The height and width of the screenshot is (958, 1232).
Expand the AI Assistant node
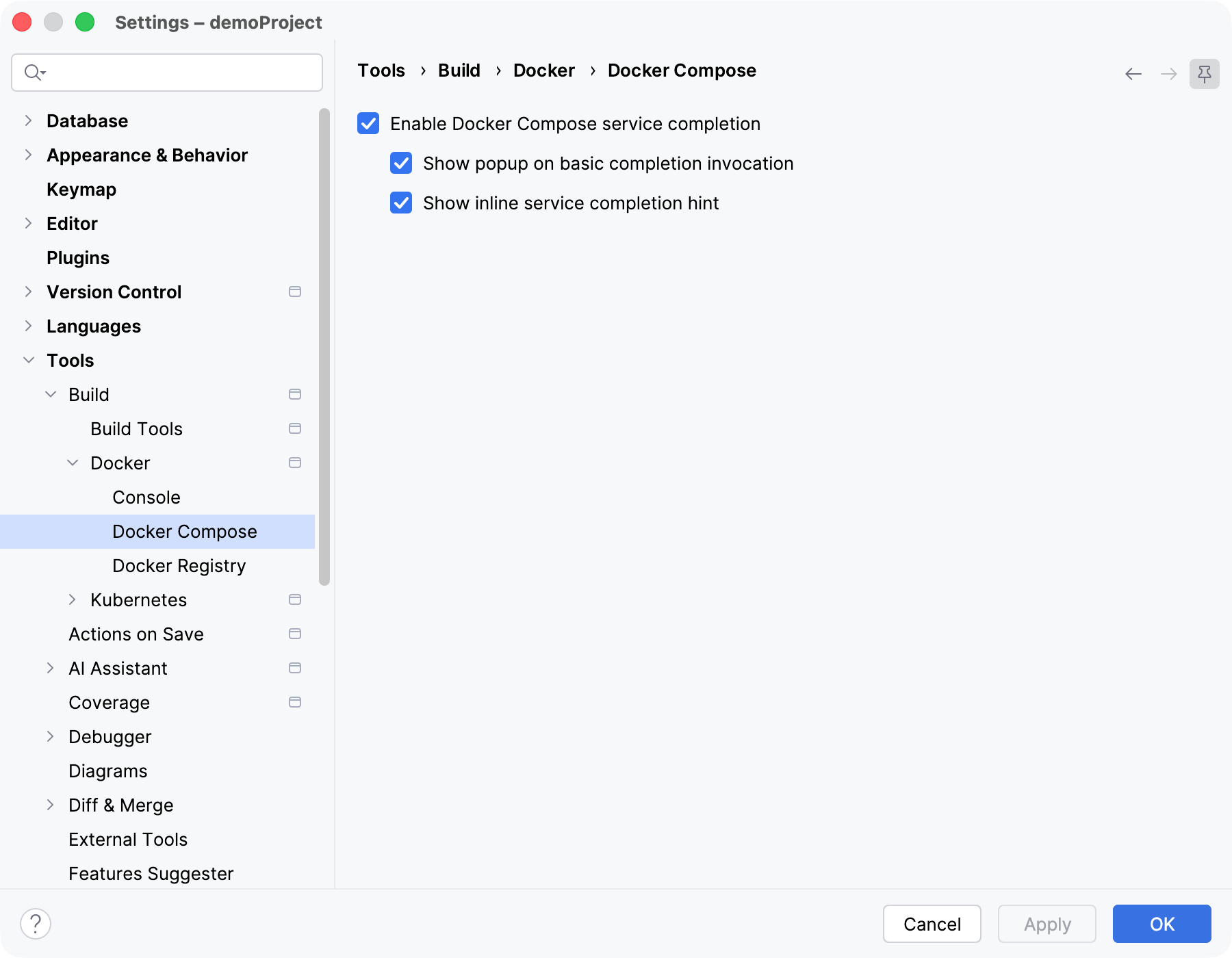coord(50,668)
